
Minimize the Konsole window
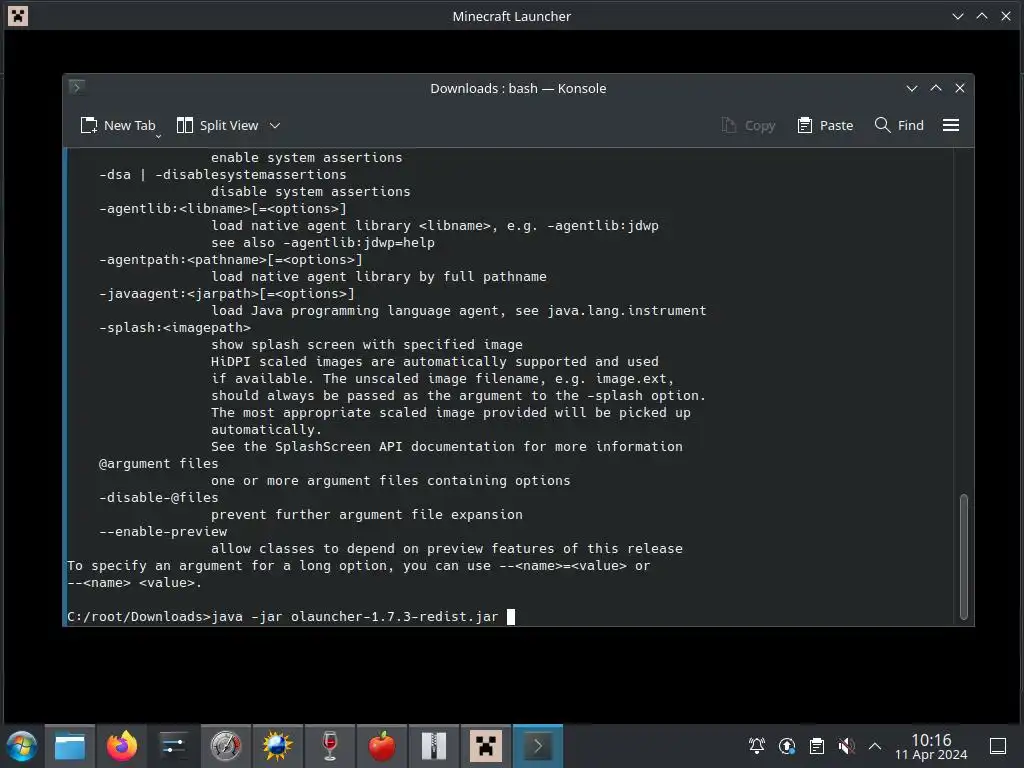coord(912,88)
